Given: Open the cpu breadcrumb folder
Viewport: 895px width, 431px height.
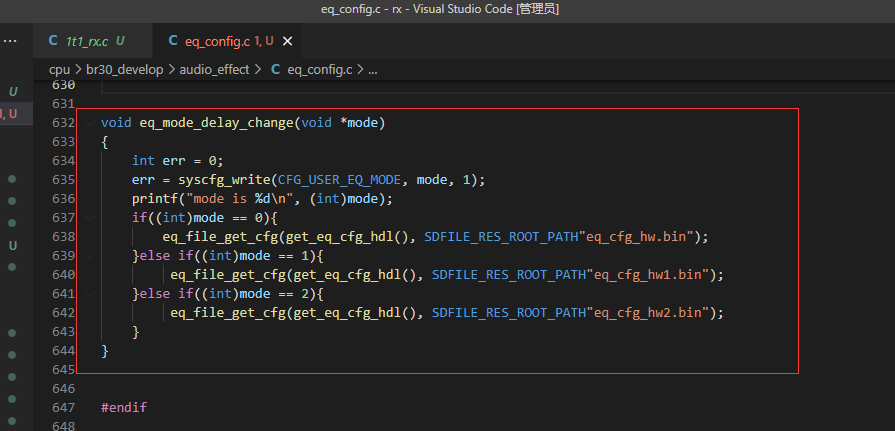Looking at the screenshot, I should click(x=59, y=70).
